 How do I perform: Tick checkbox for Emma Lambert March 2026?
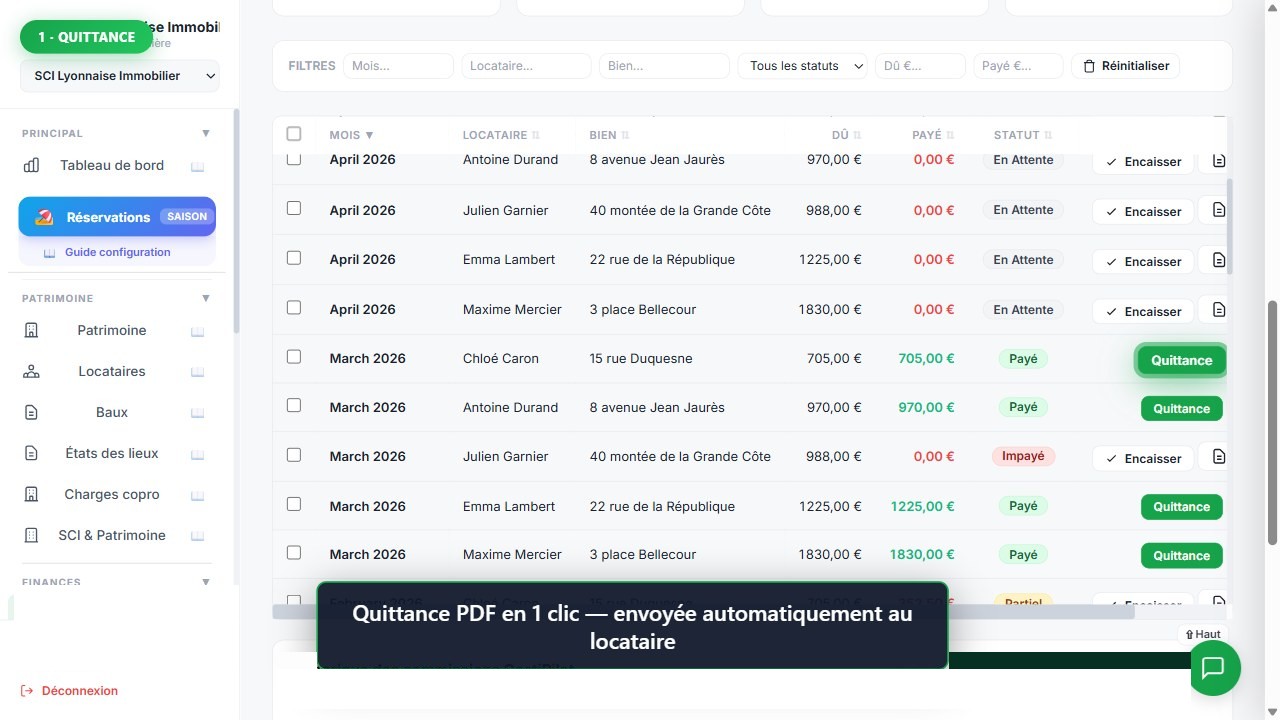pos(294,504)
